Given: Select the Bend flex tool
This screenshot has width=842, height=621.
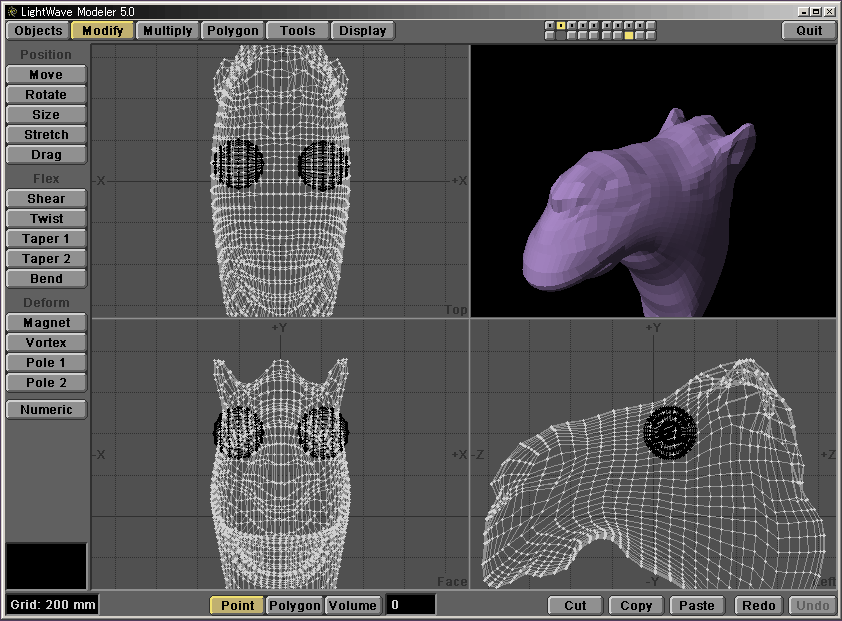Looking at the screenshot, I should click(46, 279).
